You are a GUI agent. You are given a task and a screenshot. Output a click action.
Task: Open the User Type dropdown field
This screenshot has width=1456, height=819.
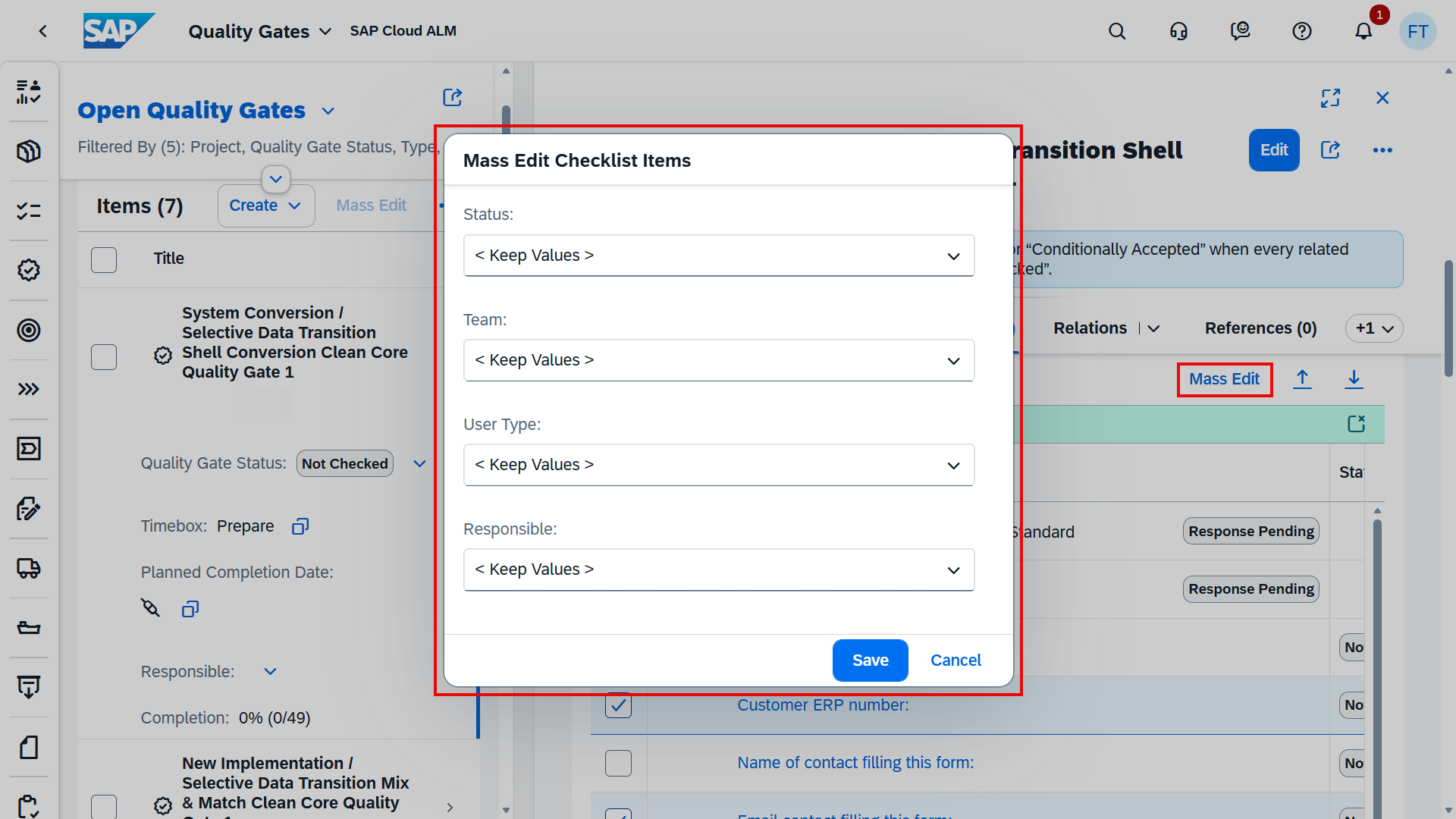pos(718,465)
